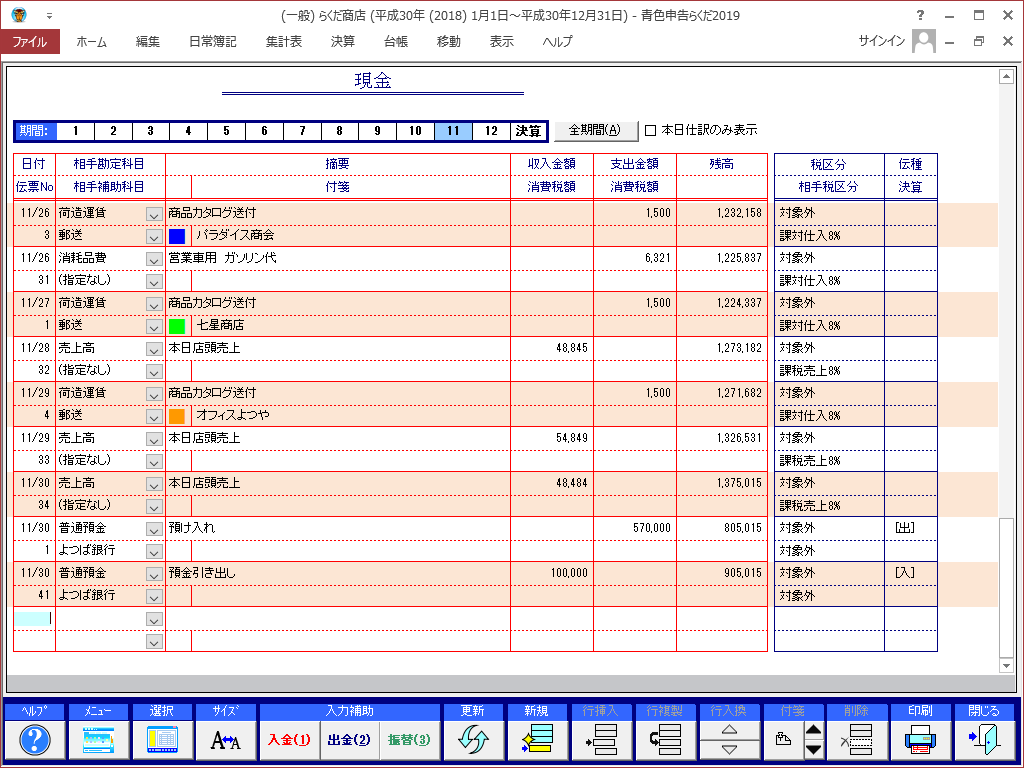Click the 更新 refresh icon

pyautogui.click(x=473, y=740)
